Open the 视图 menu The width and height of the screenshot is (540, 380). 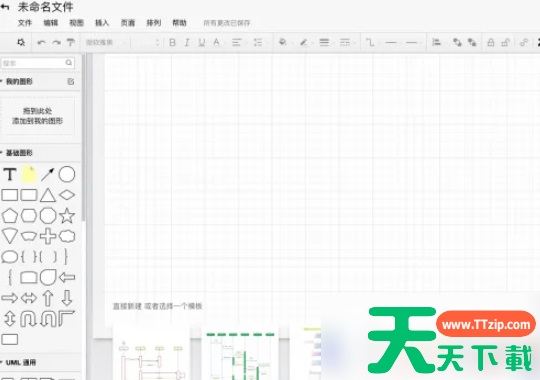(76, 23)
